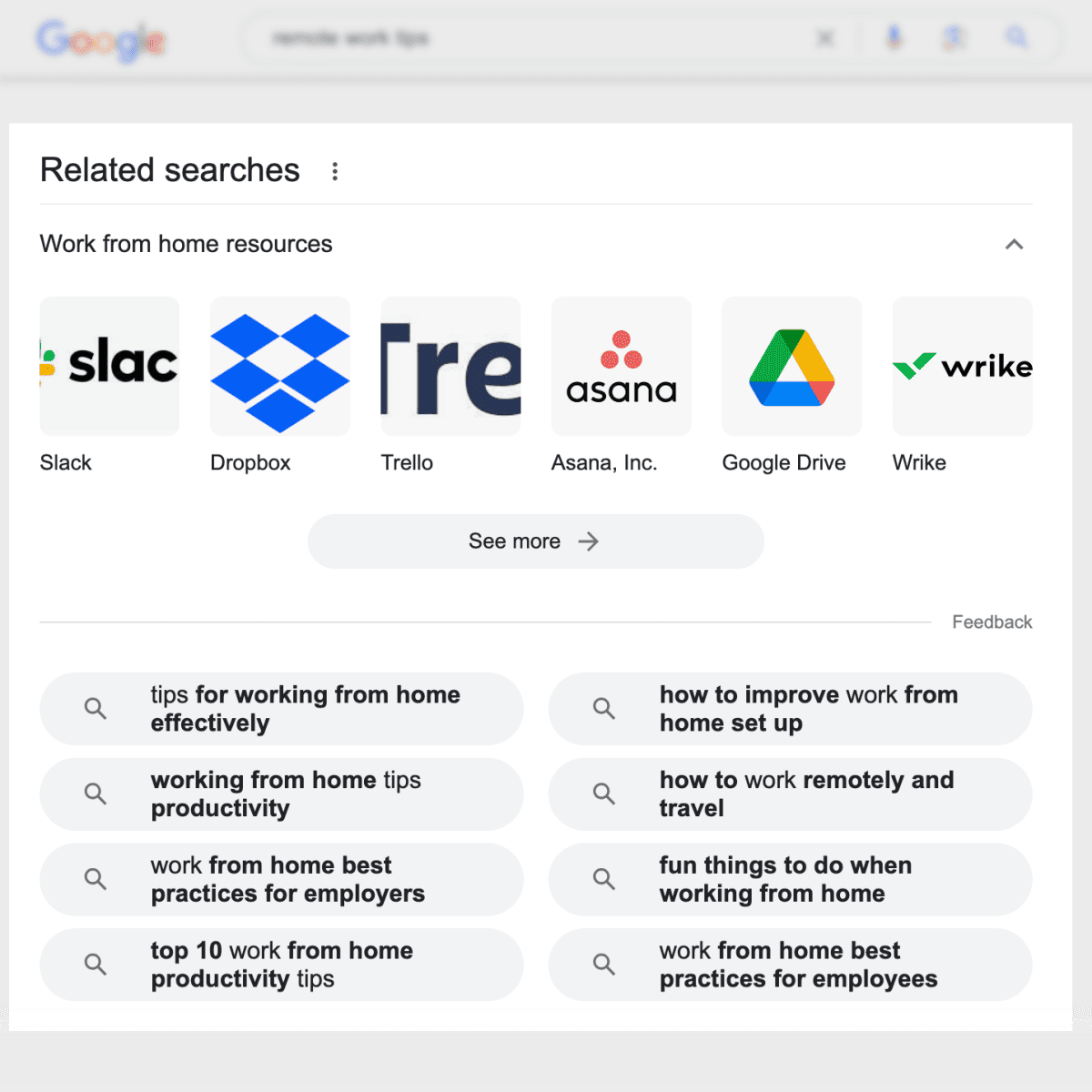1092x1092 pixels.
Task: Click the Google logo
Action: [100, 39]
